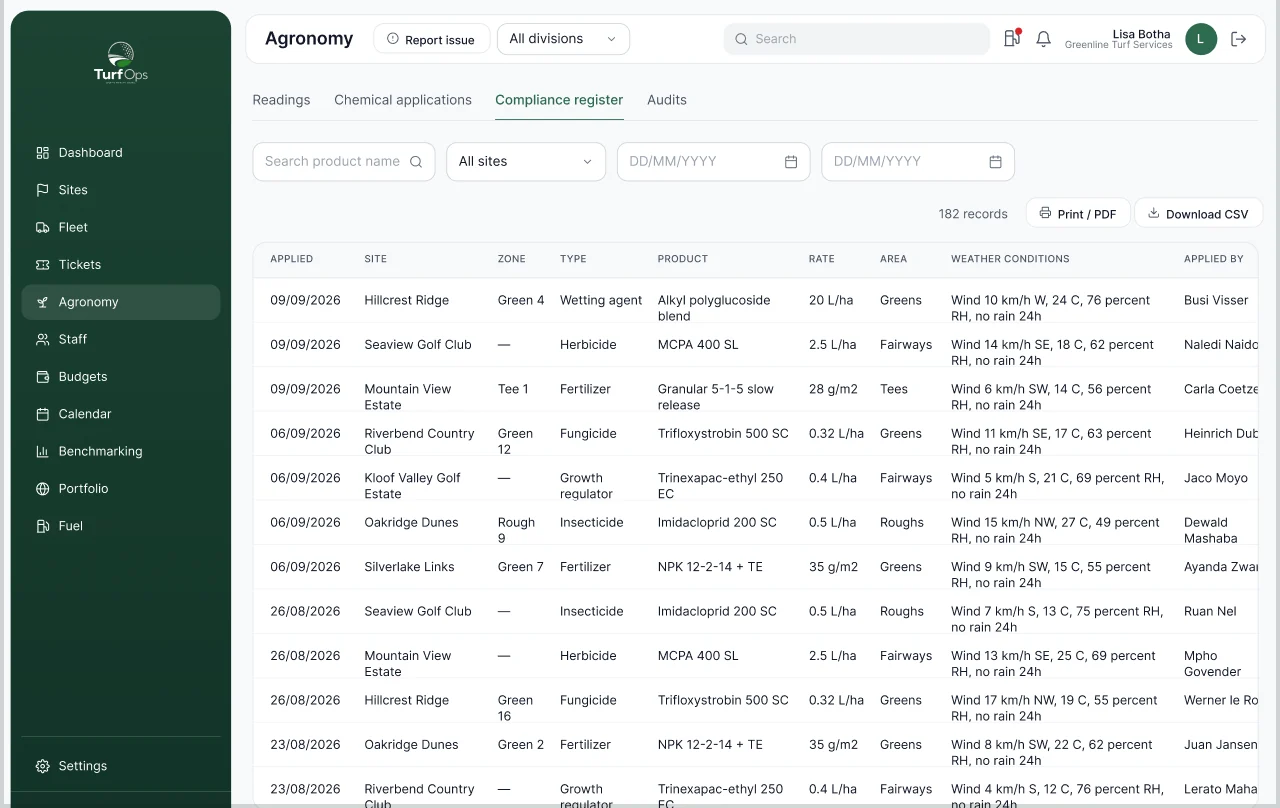The height and width of the screenshot is (808, 1280).
Task: Focus the top Search field
Action: click(857, 39)
